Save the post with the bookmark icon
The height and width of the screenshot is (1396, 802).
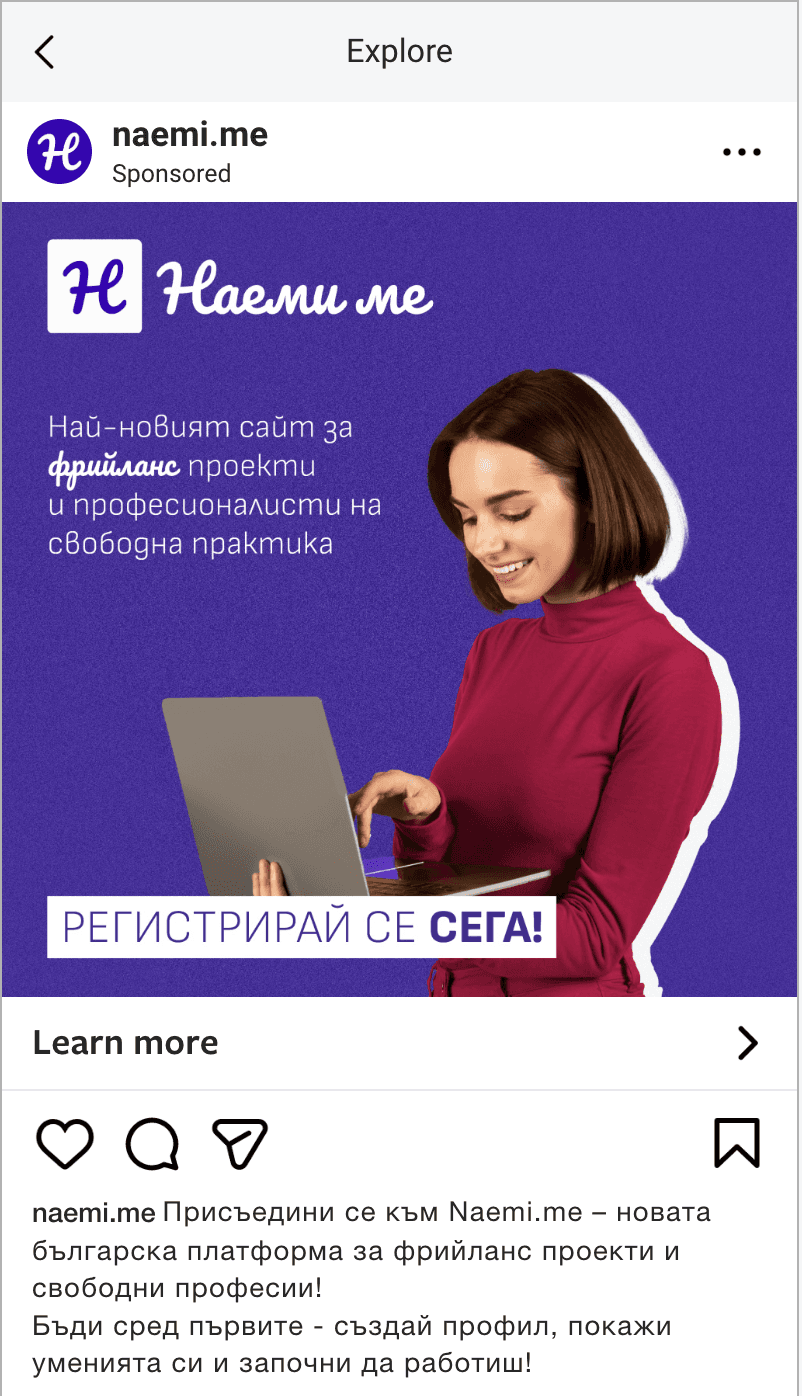tap(737, 1143)
